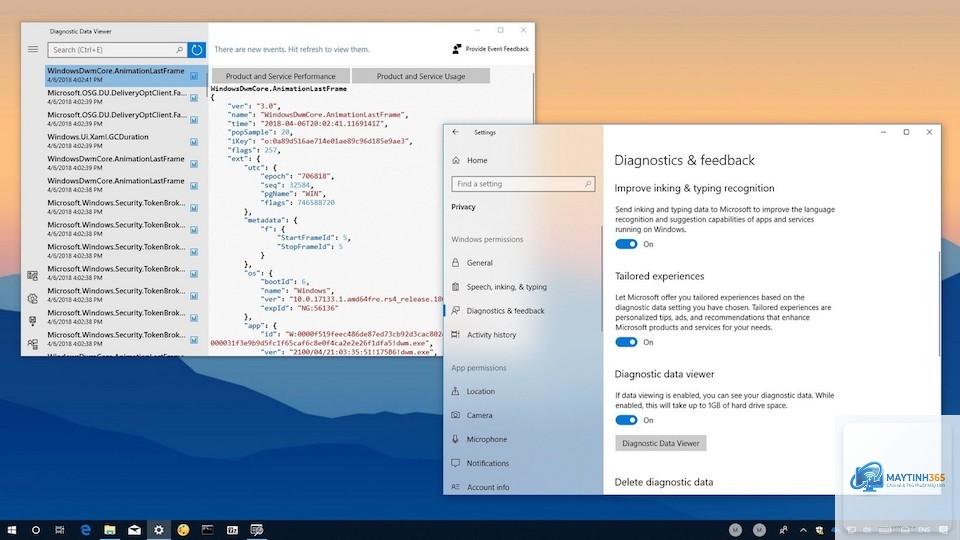960x540 pixels.
Task: Turn off Improve inking & typing recognition
Action: 626,244
